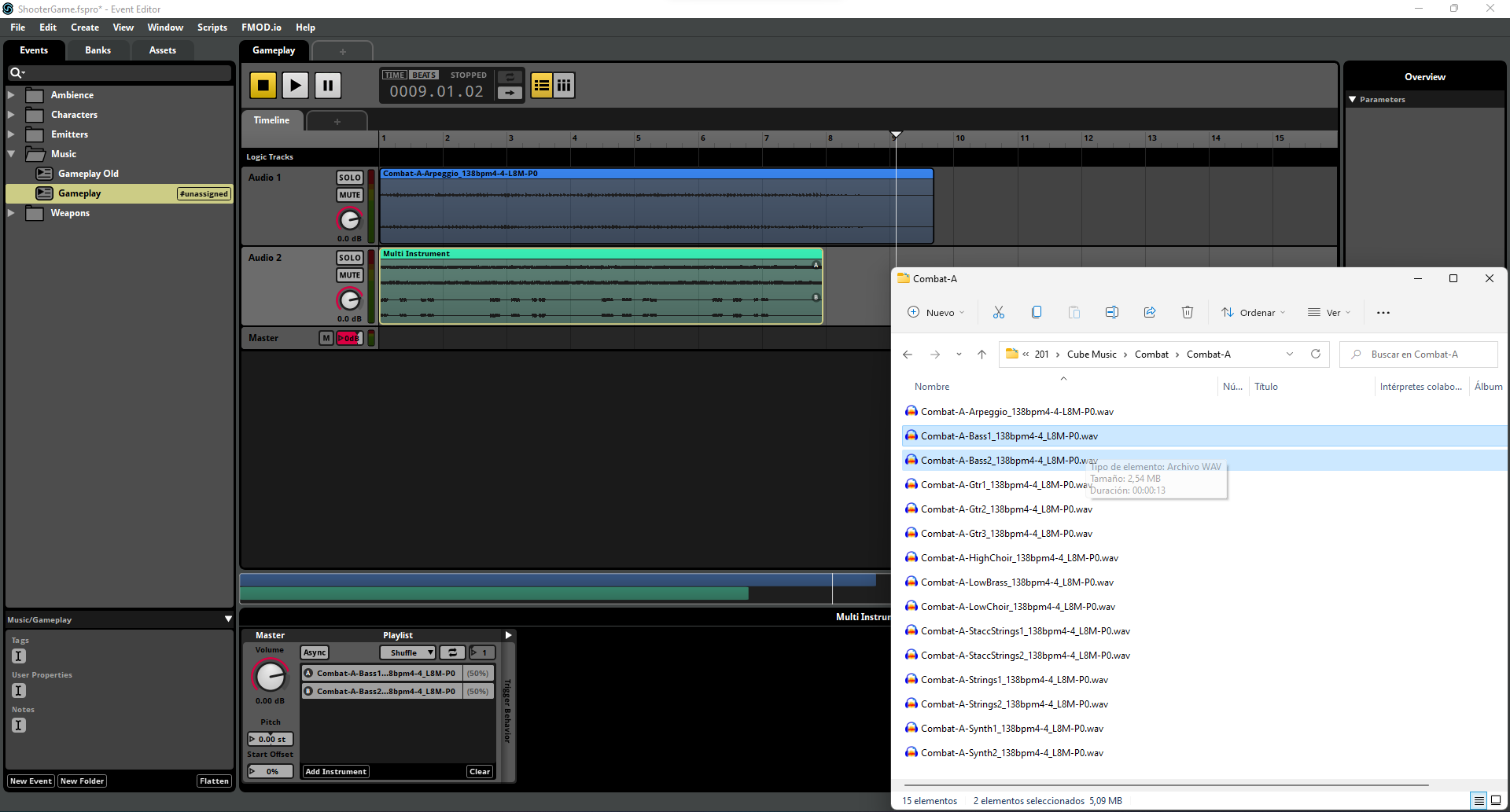The image size is (1510, 812).
Task: Open the File menu
Action: point(17,28)
